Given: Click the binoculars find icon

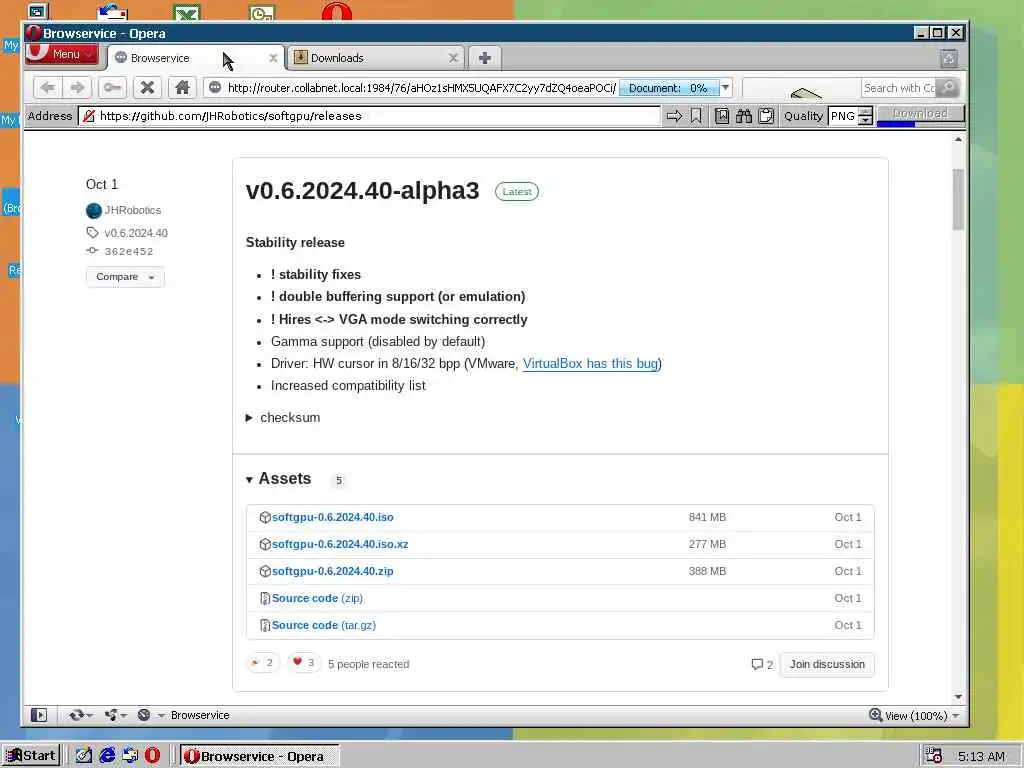Looking at the screenshot, I should [744, 116].
